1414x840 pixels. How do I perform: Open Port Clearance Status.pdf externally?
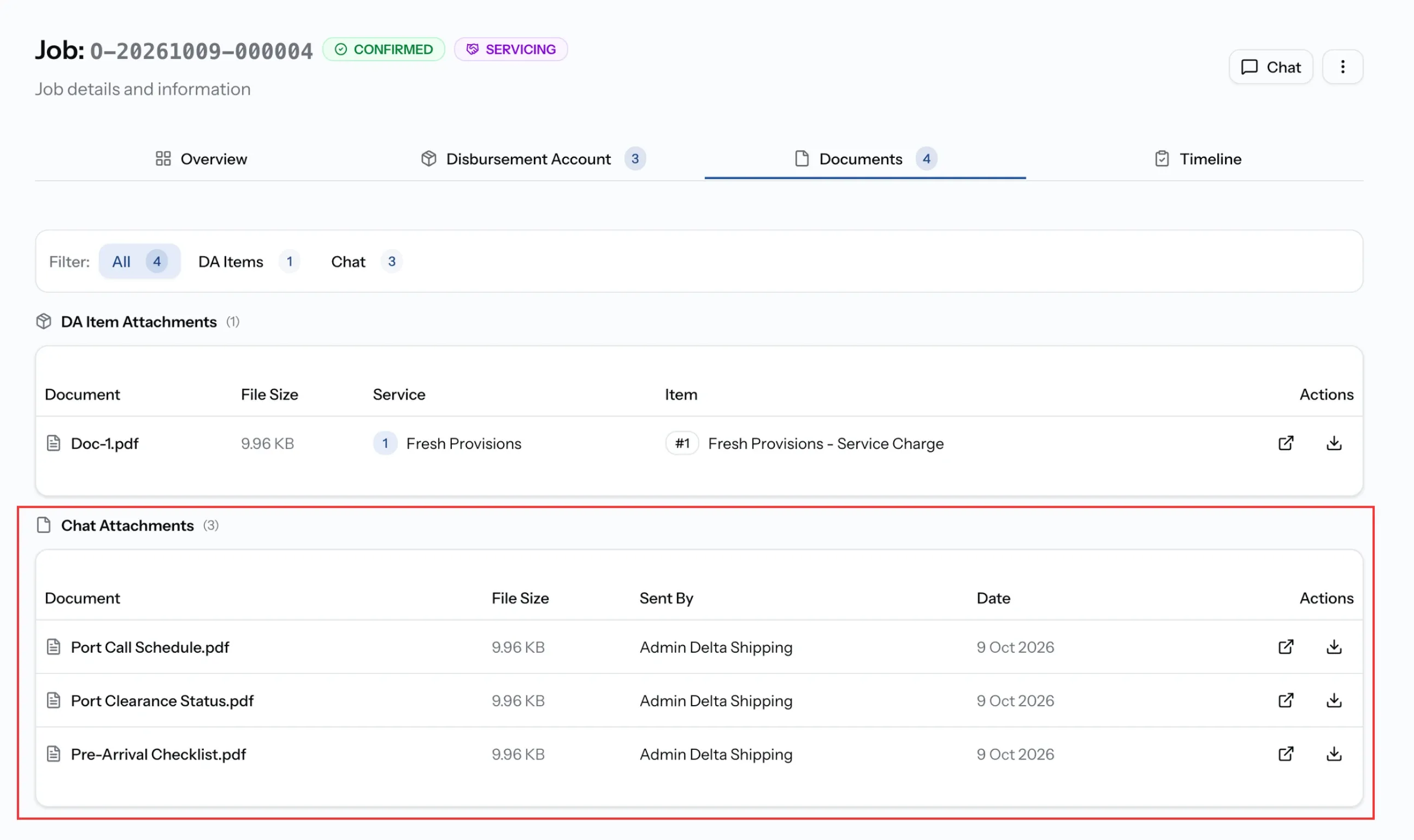pos(1286,701)
